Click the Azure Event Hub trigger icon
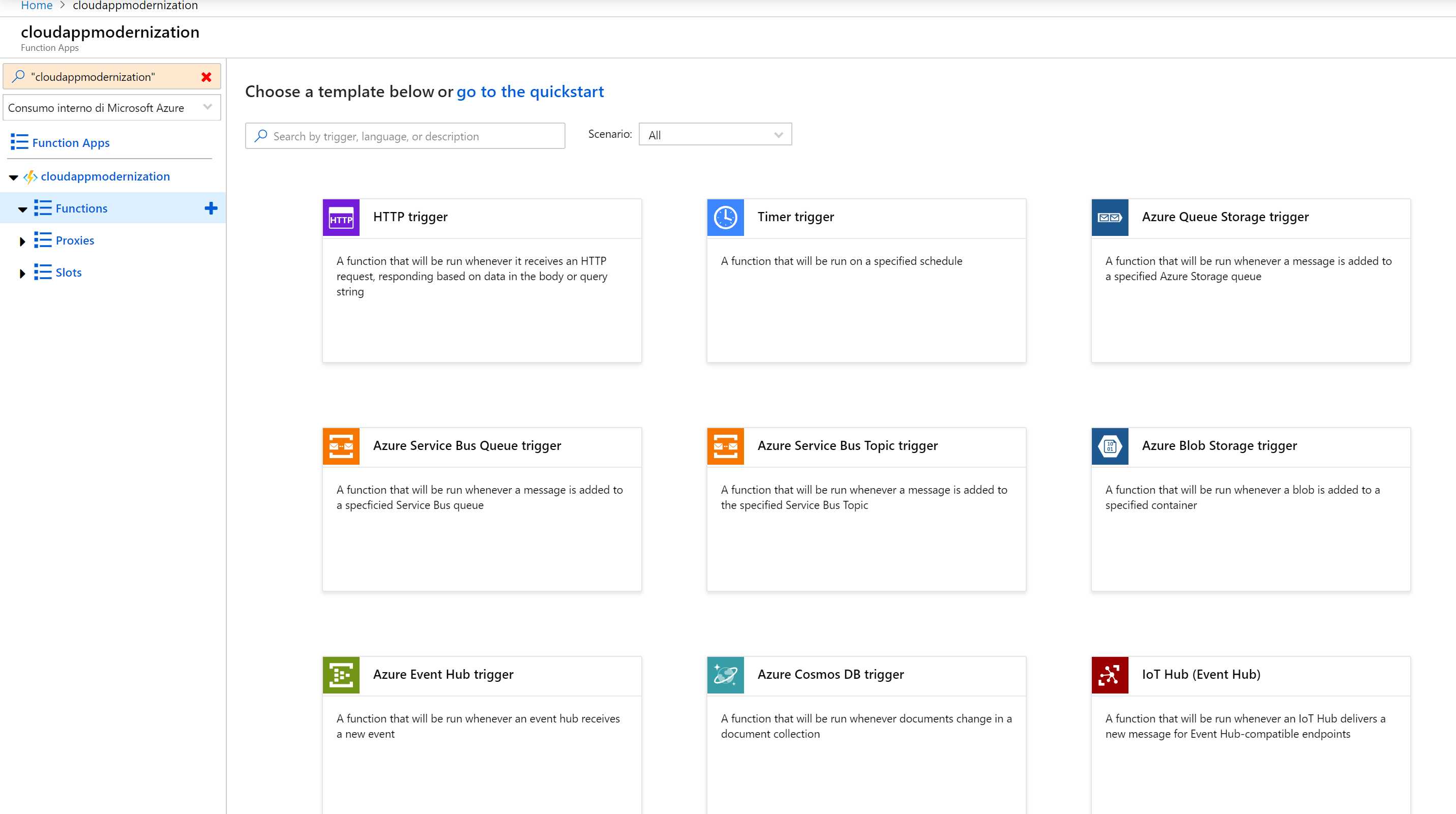The width and height of the screenshot is (1456, 814). coord(341,675)
